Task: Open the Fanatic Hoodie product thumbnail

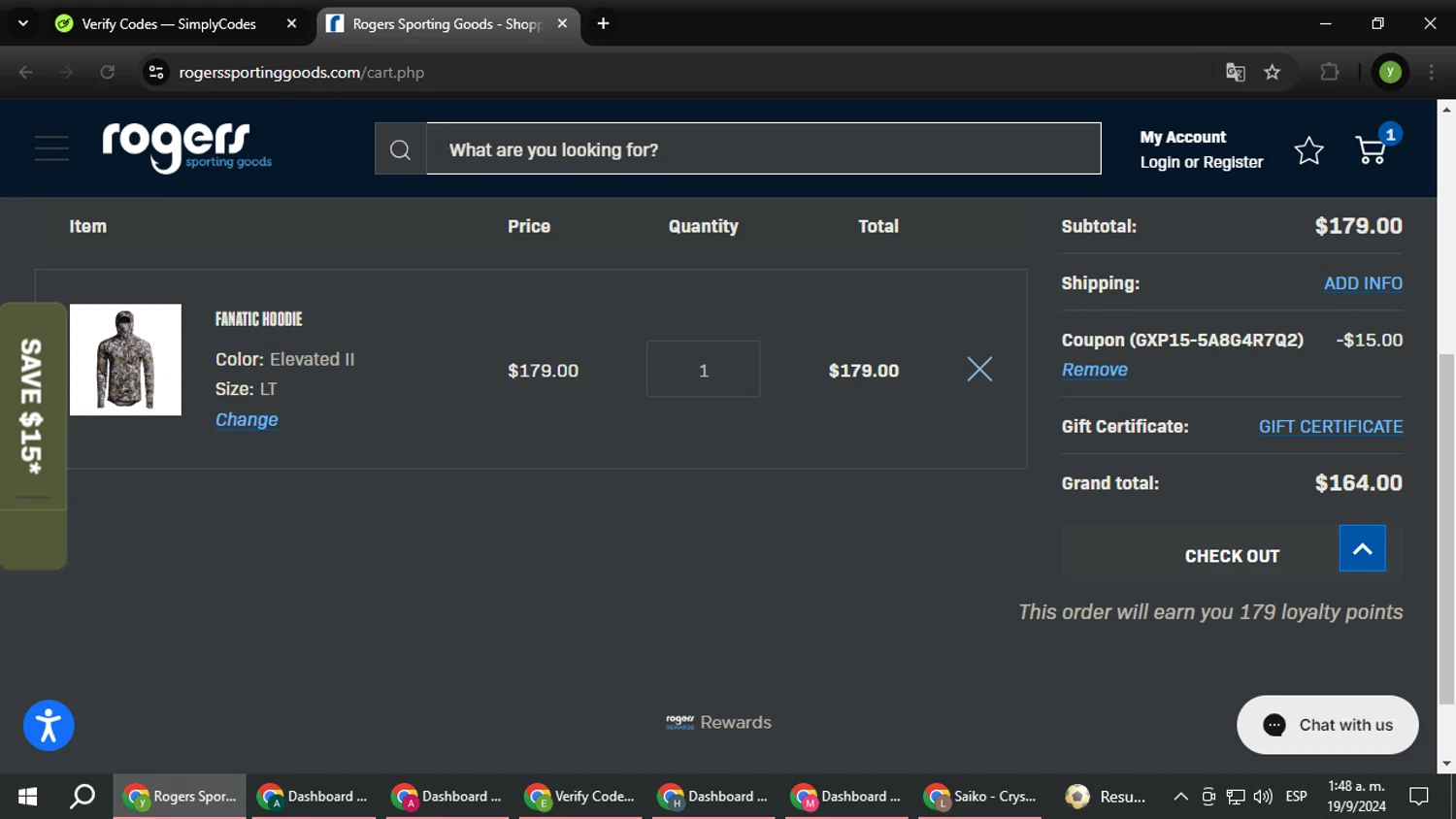Action: [x=125, y=360]
